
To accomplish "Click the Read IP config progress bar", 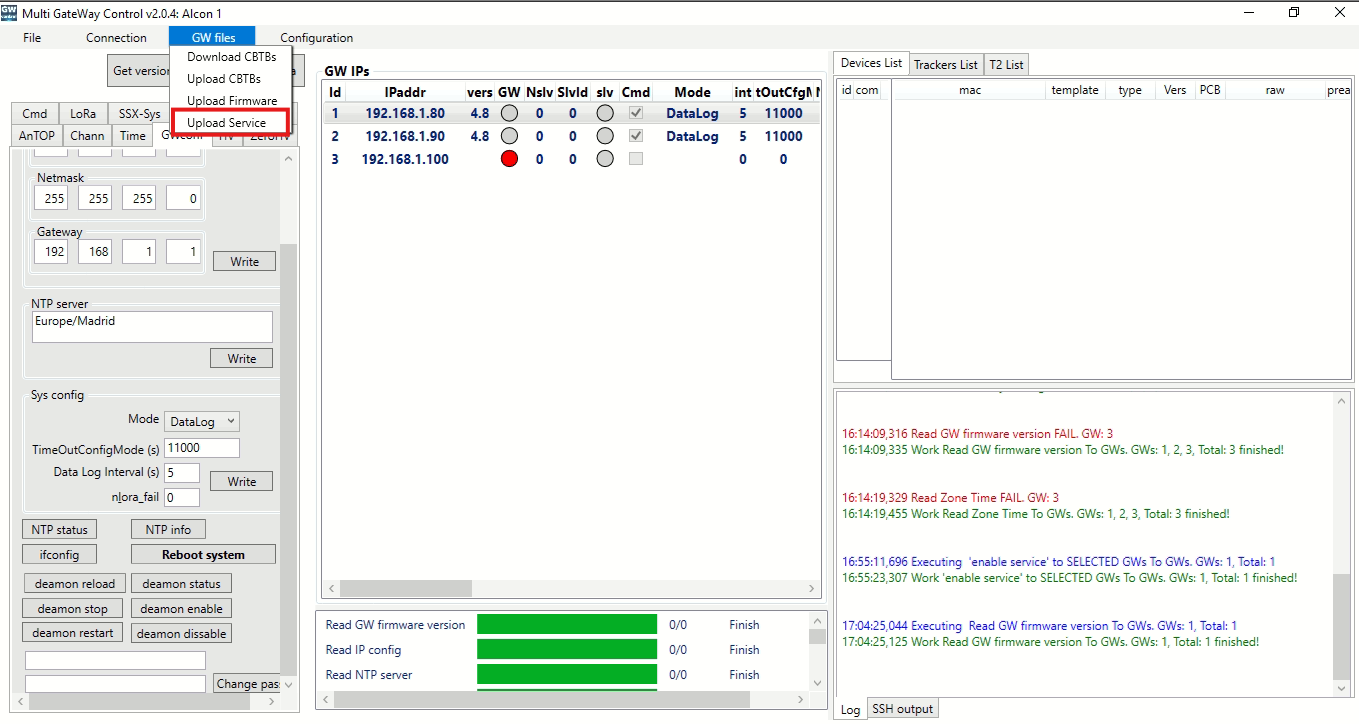I will 567,650.
